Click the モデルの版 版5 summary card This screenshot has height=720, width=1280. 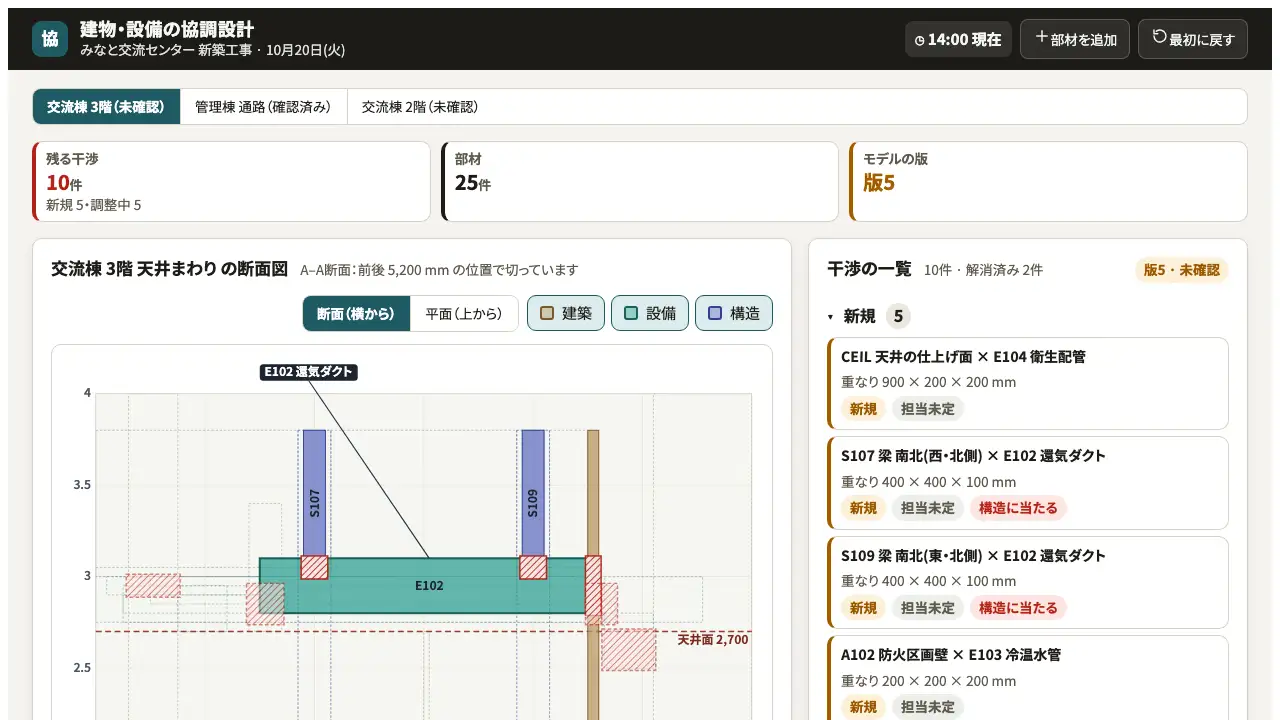[x=1048, y=181]
